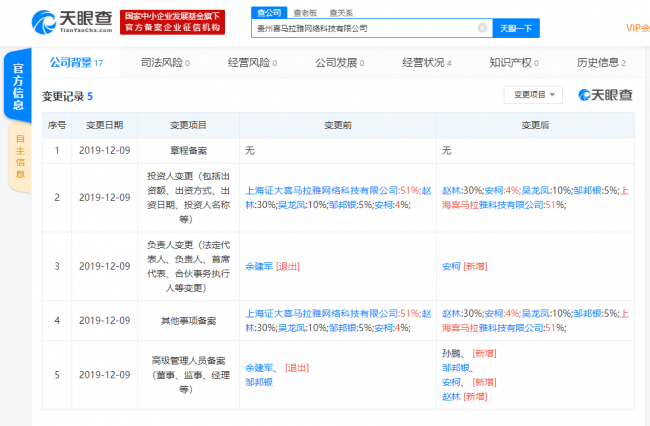Open 邹邦银 link in row 5 变更前
The height and width of the screenshot is (426, 650).
click(x=259, y=382)
